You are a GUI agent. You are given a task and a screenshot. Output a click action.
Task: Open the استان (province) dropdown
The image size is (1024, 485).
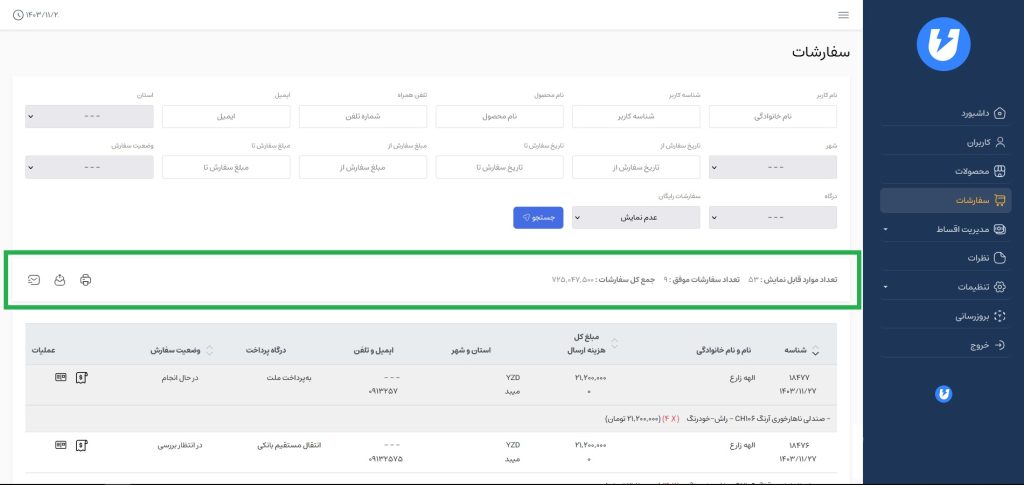click(89, 116)
